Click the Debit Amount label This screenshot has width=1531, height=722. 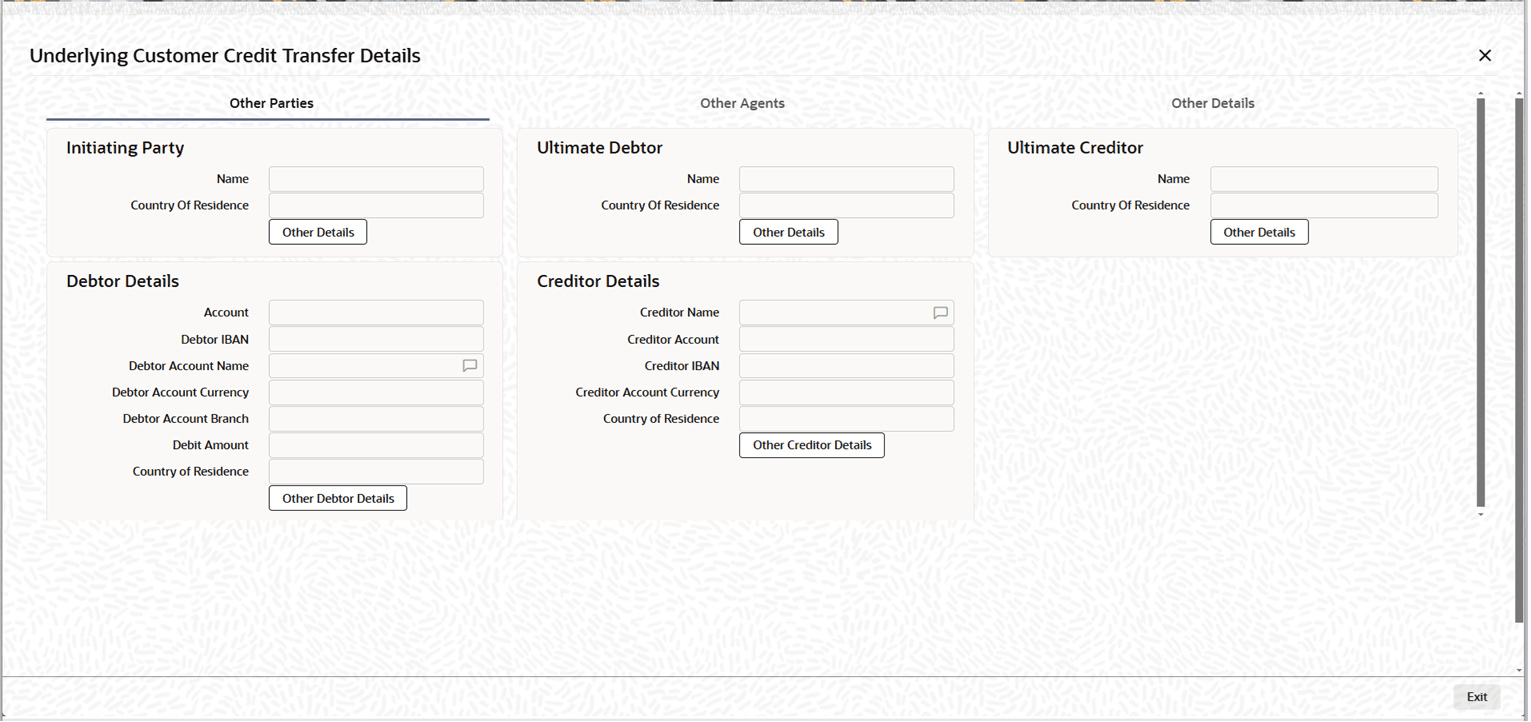(211, 445)
